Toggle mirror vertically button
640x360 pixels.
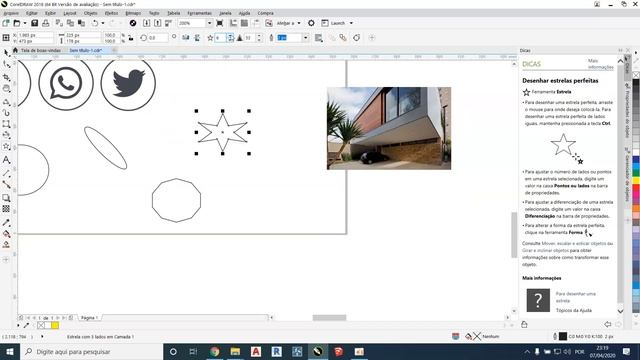click(x=197, y=38)
